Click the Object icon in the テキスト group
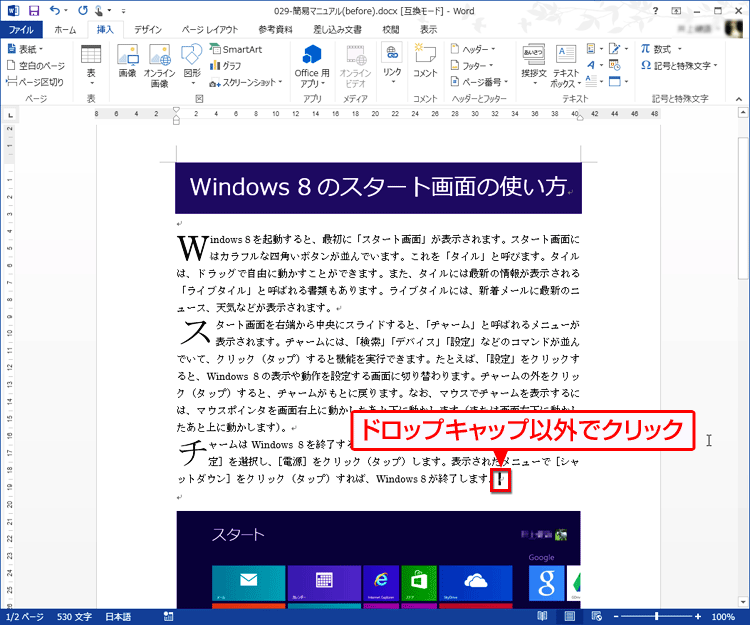This screenshot has width=750, height=625. 615,81
